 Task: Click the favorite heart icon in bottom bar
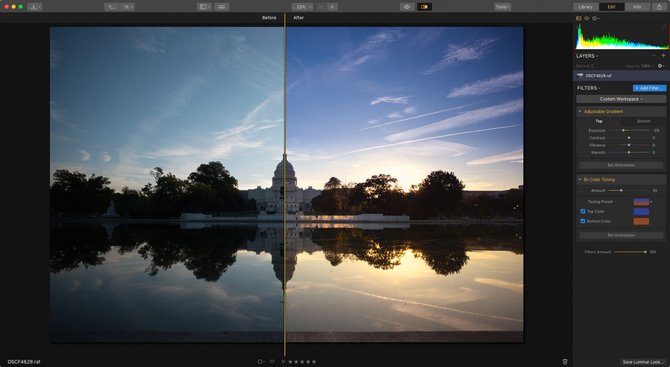tap(272, 361)
